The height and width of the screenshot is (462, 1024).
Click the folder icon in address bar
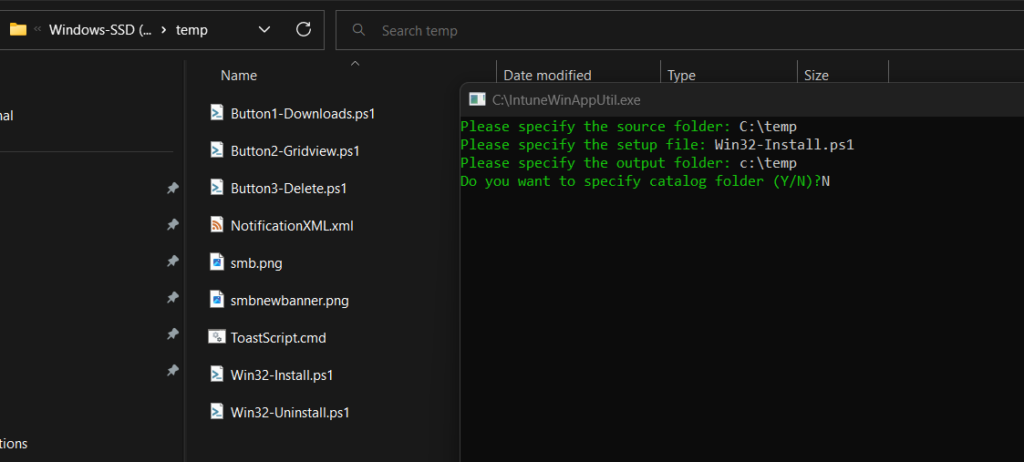tap(17, 30)
